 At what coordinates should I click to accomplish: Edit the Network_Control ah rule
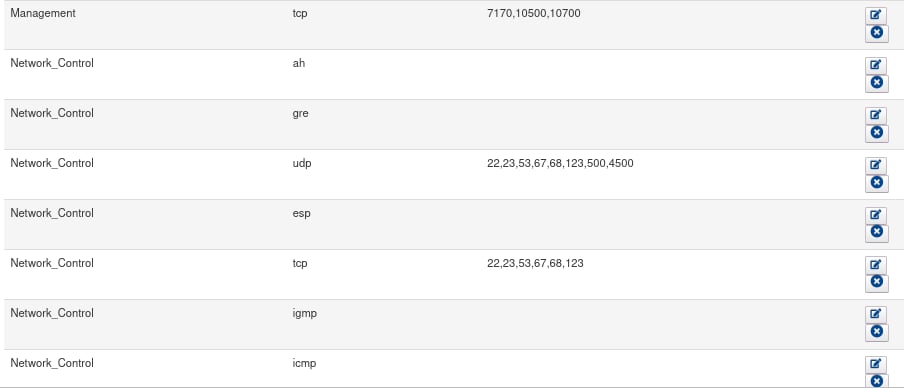[876, 65]
